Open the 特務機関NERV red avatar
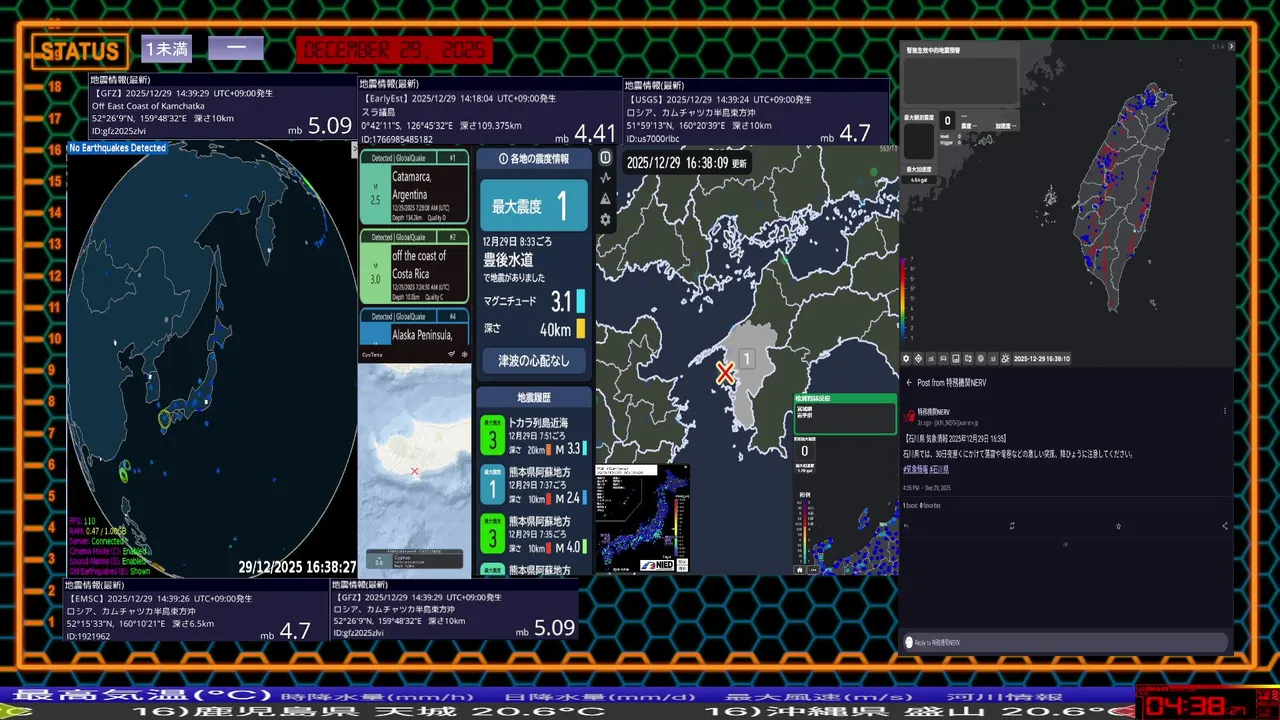1280x720 pixels. [909, 416]
